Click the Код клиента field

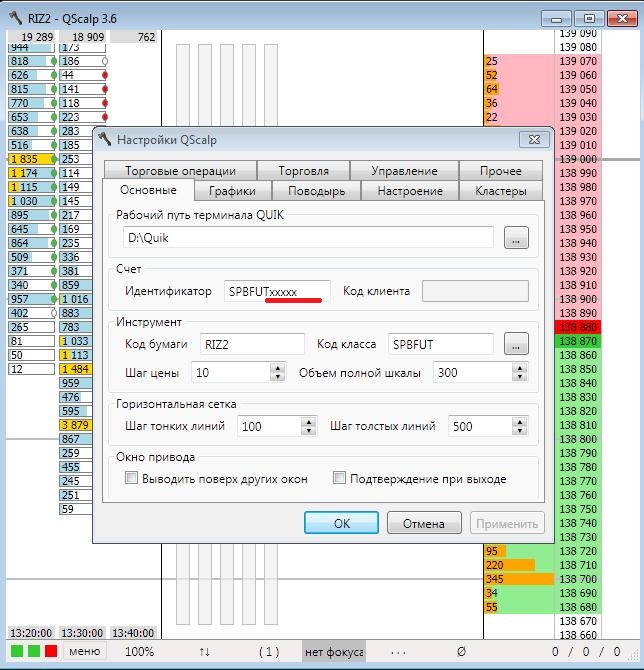(475, 291)
